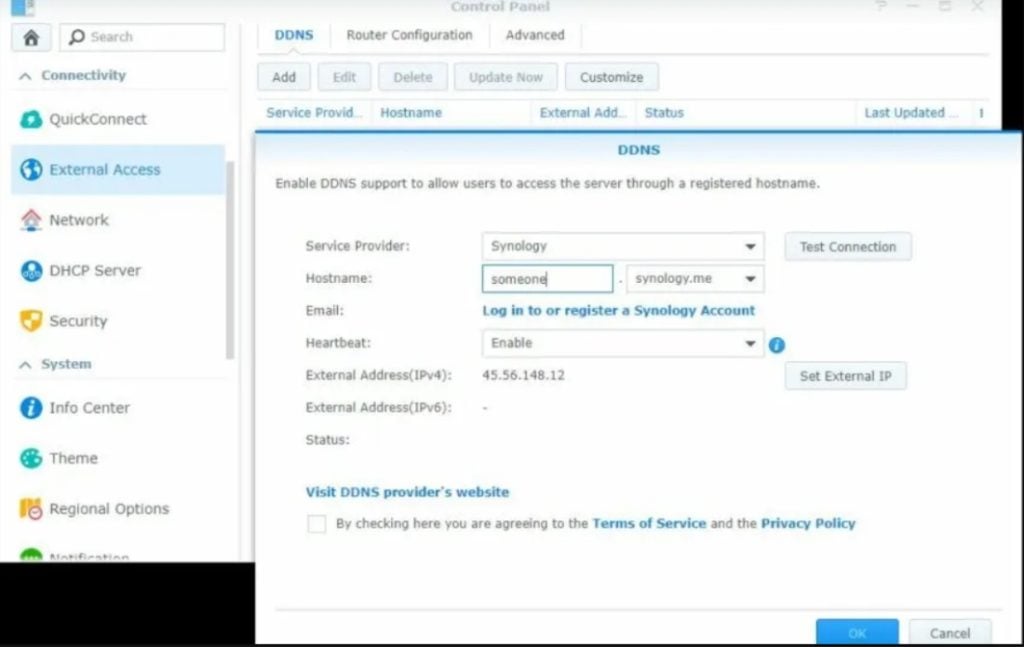Click the Update Now button
Viewport: 1024px width, 647px height.
coord(506,77)
